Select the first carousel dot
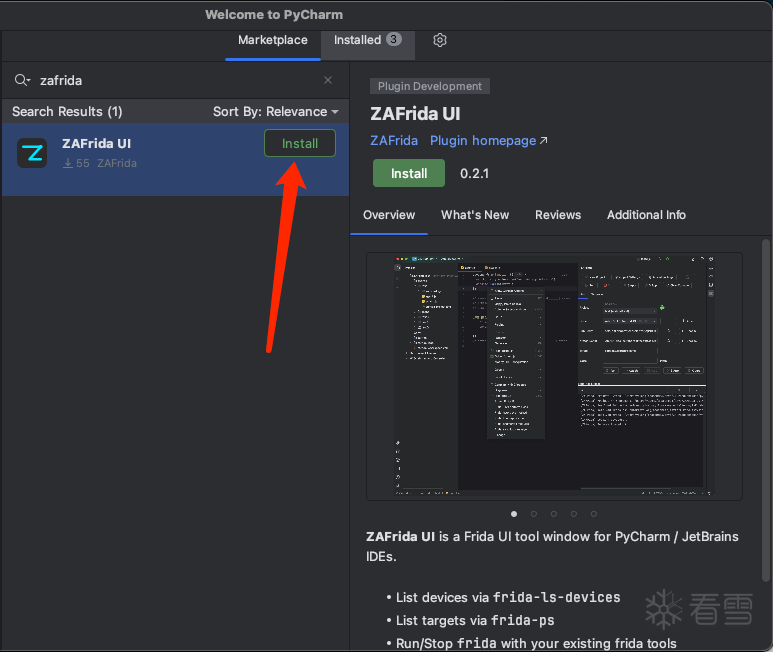This screenshot has height=652, width=773. click(x=514, y=514)
